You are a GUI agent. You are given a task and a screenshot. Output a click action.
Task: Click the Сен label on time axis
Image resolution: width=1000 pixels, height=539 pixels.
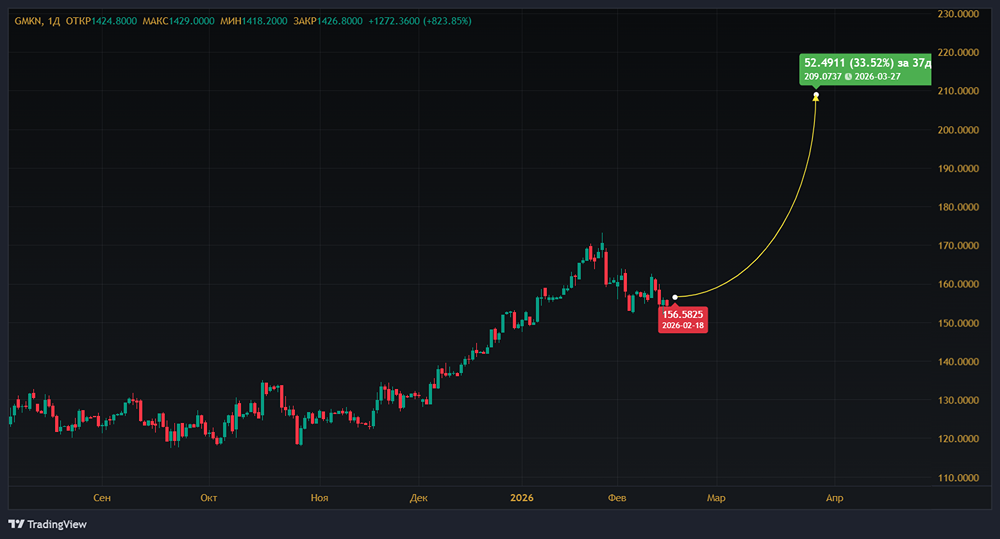pos(100,497)
